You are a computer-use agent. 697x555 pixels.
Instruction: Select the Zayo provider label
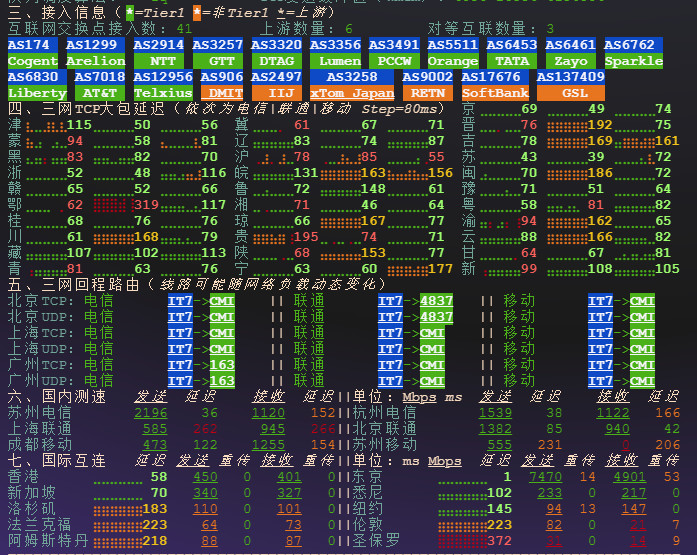tap(570, 61)
